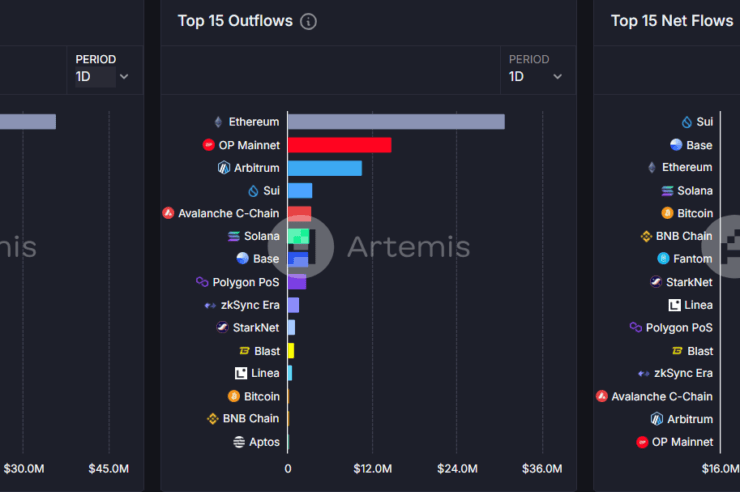Screen dimensions: 740x492
Task: Click the Bitcoin icon in Outflows chart
Action: tap(234, 396)
